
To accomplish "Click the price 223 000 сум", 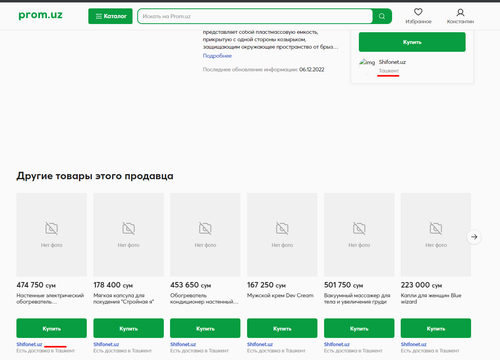I will click(421, 285).
